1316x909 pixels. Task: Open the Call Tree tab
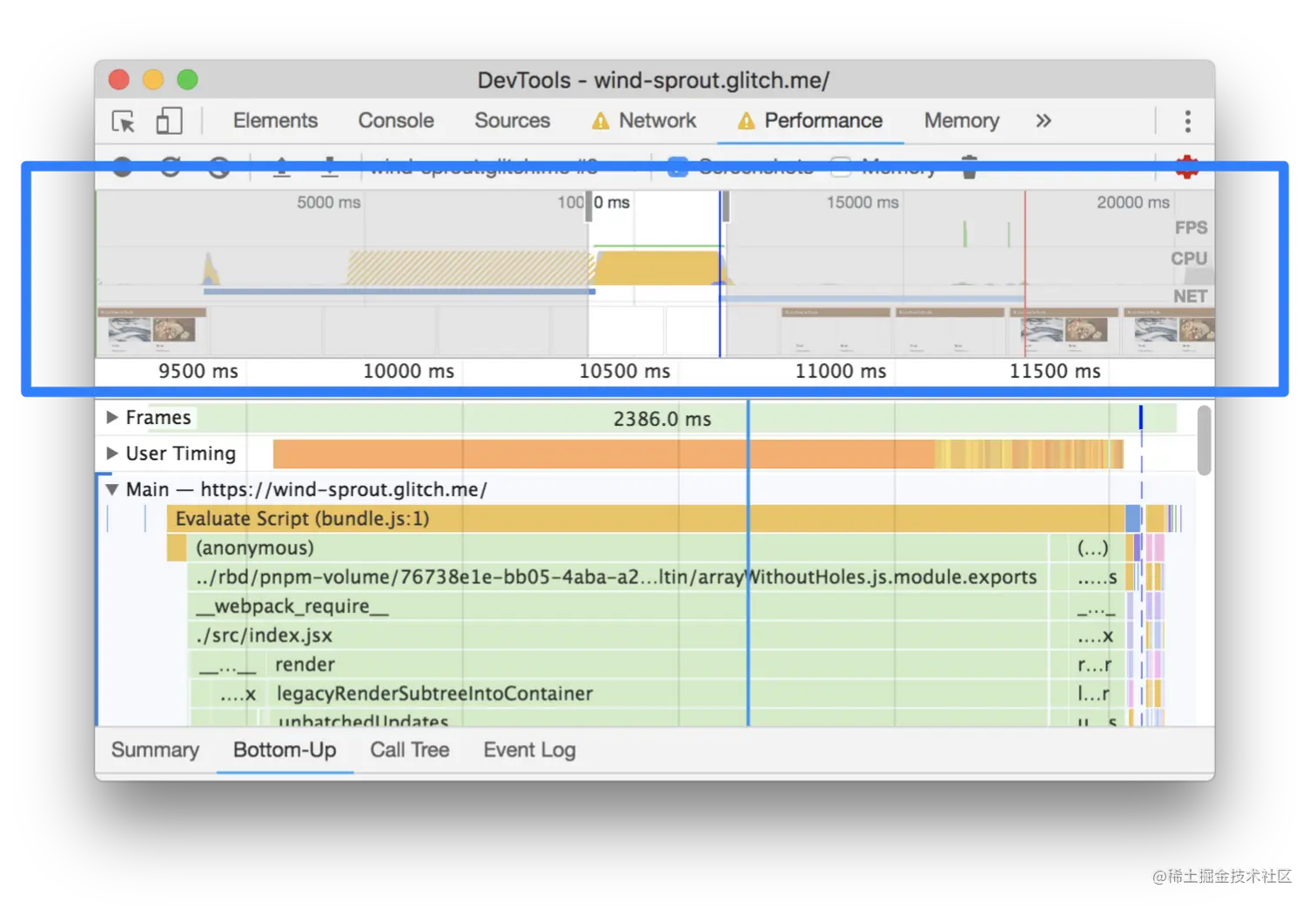tap(409, 751)
